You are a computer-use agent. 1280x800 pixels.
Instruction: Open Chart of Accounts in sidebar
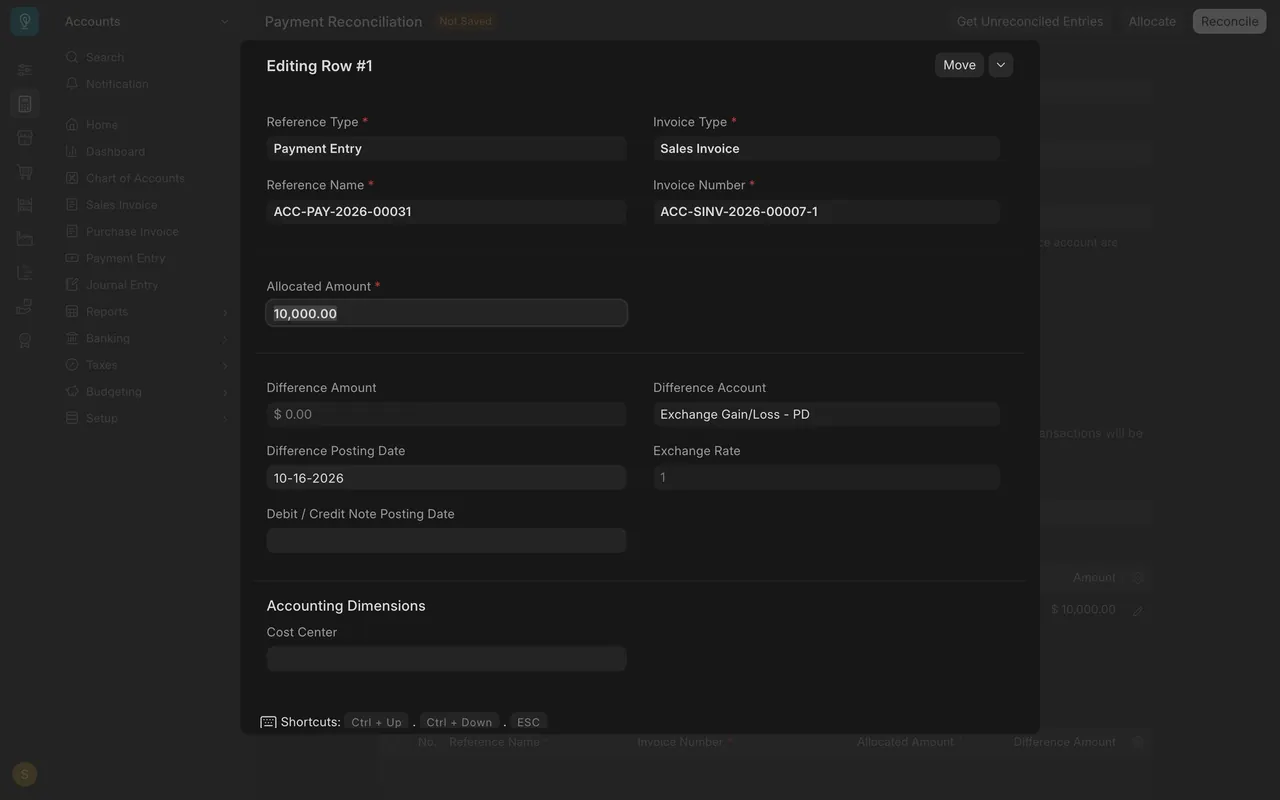pos(135,178)
